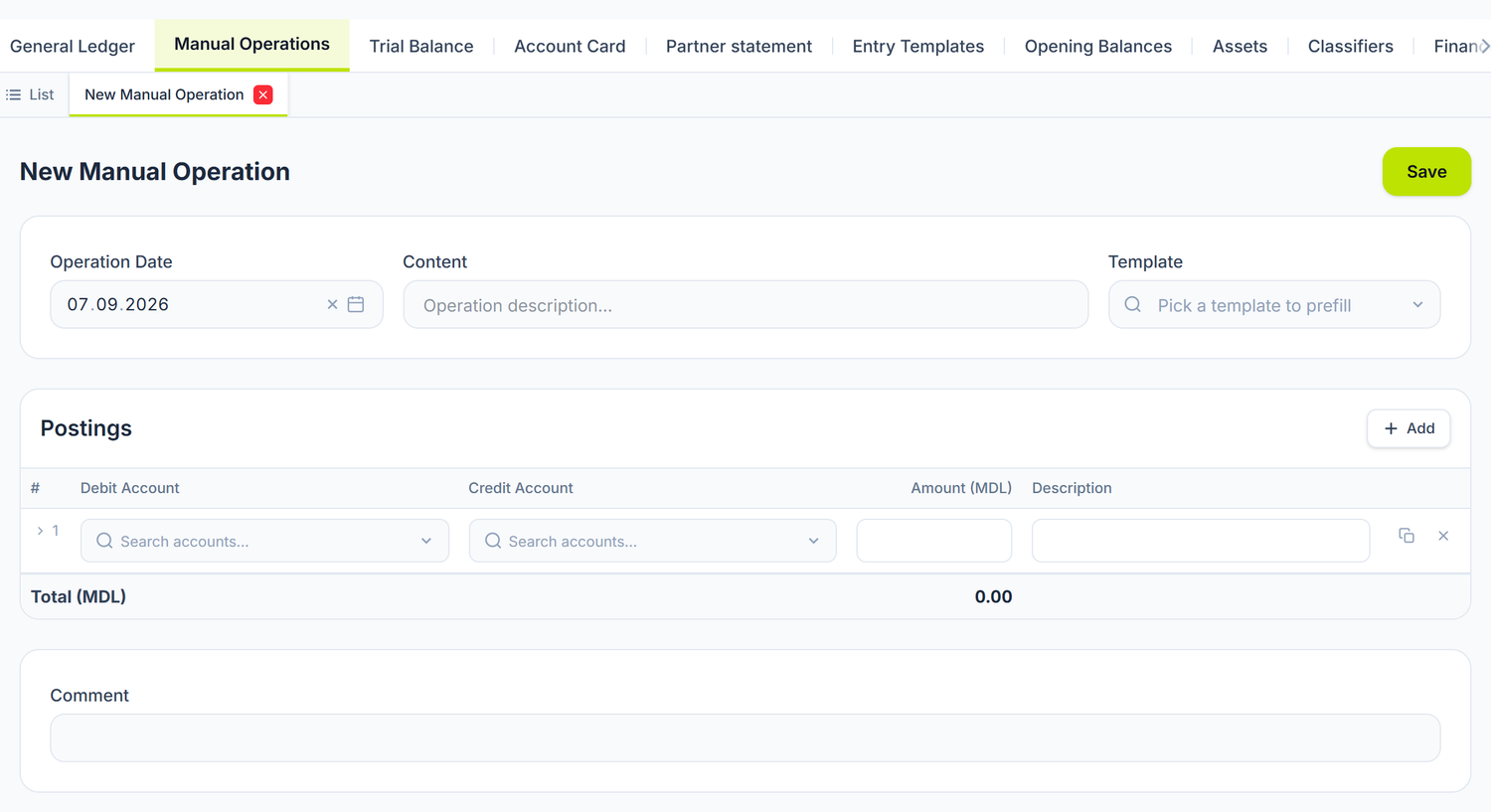Viewport: 1491px width, 812px height.
Task: Clear the Operation Date value
Action: [x=332, y=304]
